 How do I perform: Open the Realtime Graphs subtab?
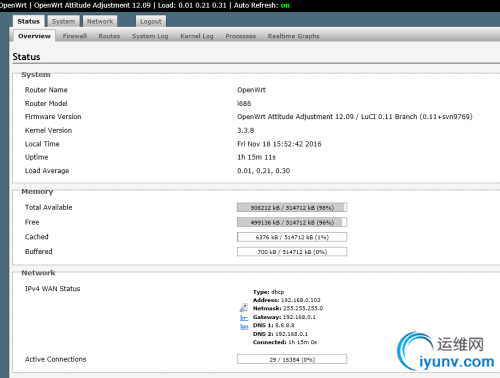coord(293,36)
